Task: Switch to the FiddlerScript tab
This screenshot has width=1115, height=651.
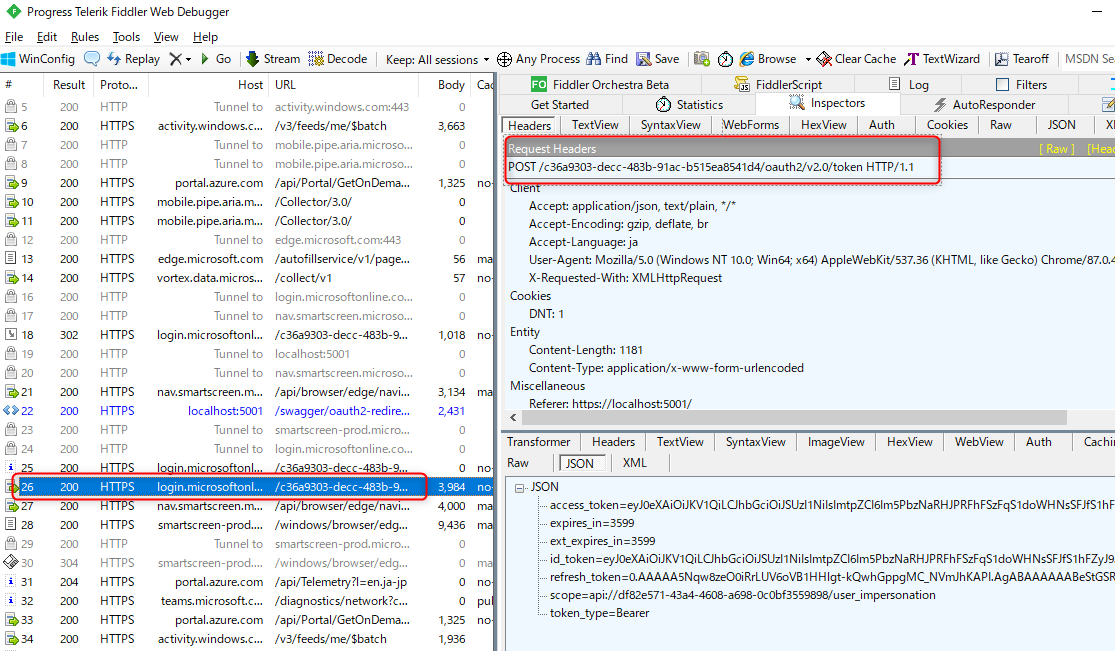Action: (779, 85)
